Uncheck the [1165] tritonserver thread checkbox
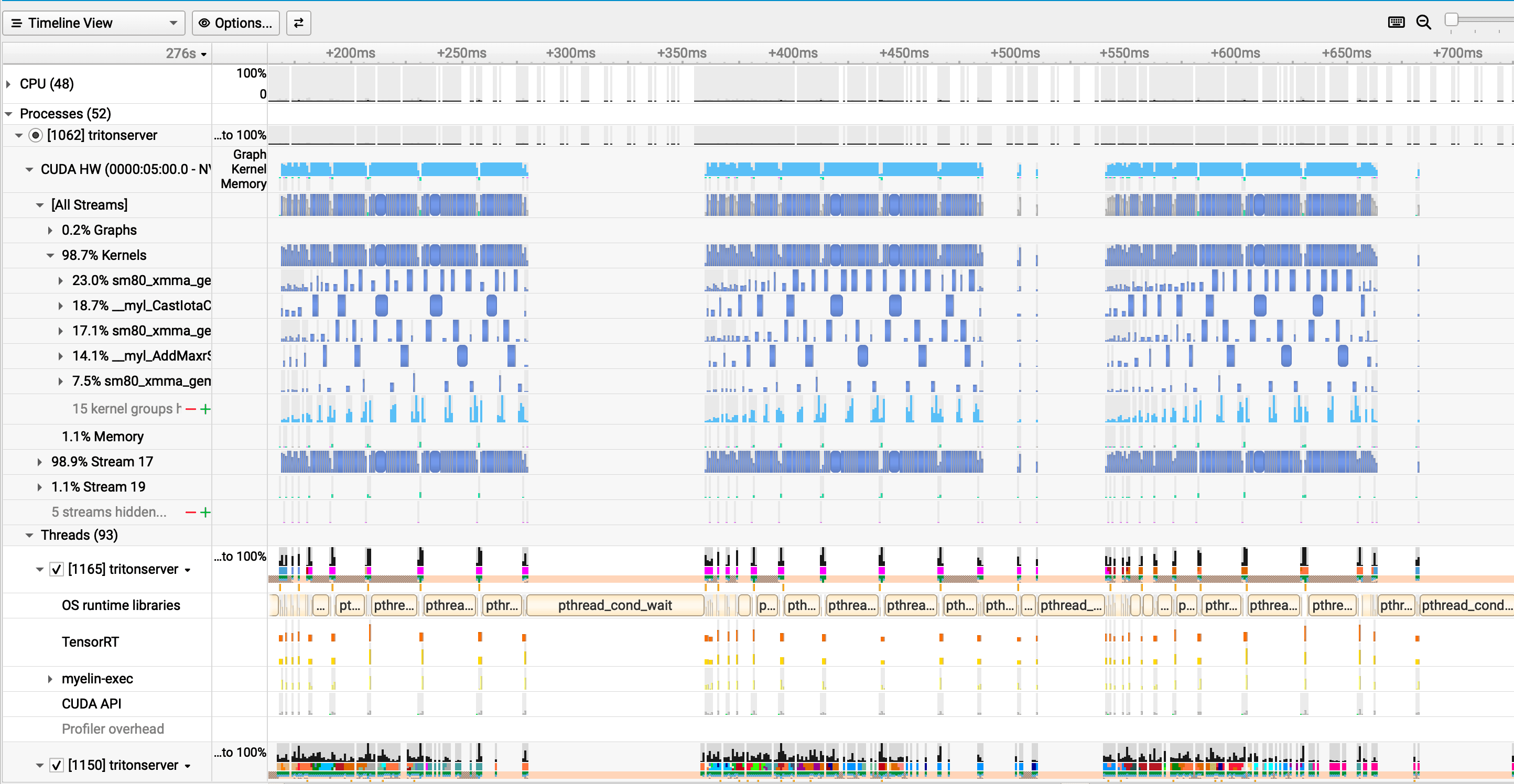Screen dimensions: 1514x784 (x=57, y=569)
